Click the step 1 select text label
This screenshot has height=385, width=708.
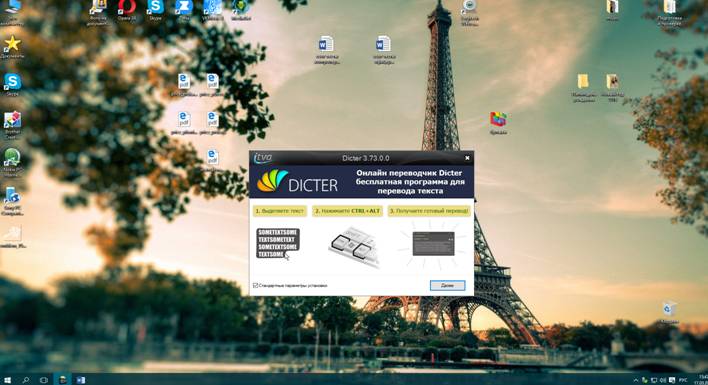point(279,211)
